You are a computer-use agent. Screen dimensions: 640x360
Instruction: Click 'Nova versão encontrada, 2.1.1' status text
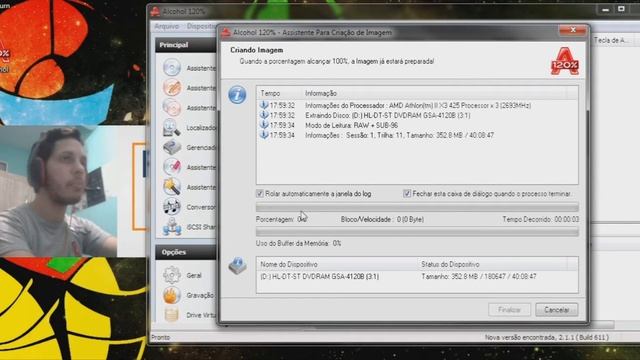click(x=547, y=337)
